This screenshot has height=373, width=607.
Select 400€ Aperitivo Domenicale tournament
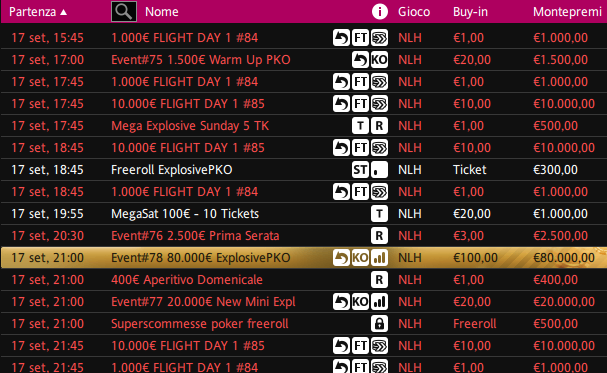(304, 280)
